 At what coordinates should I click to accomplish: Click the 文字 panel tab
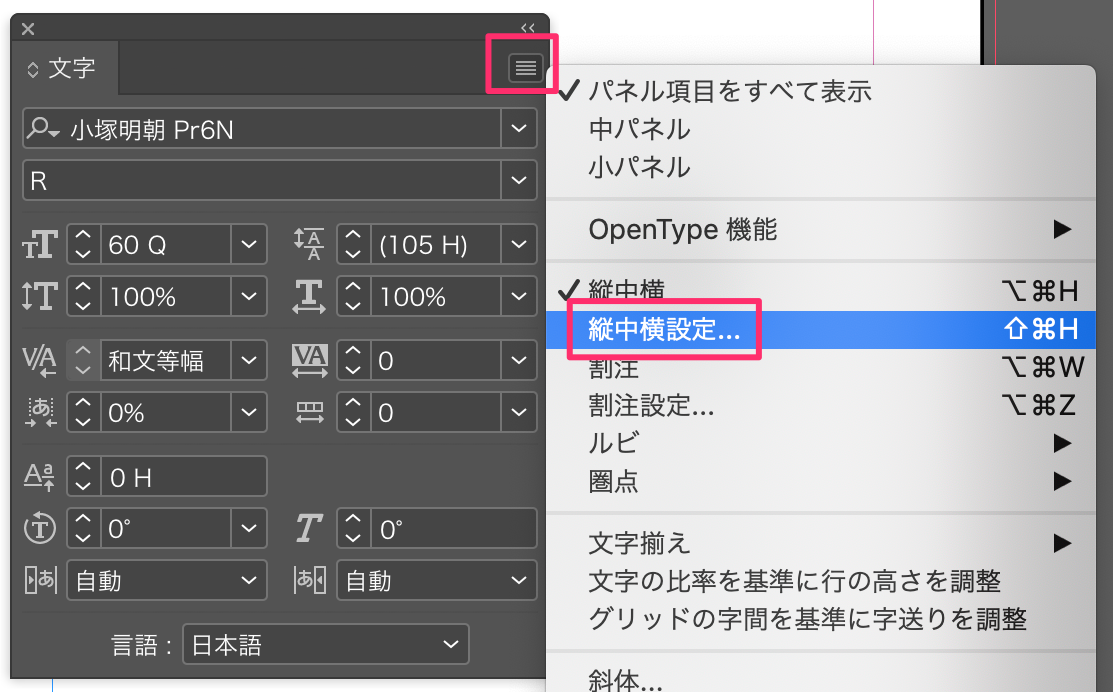(64, 68)
